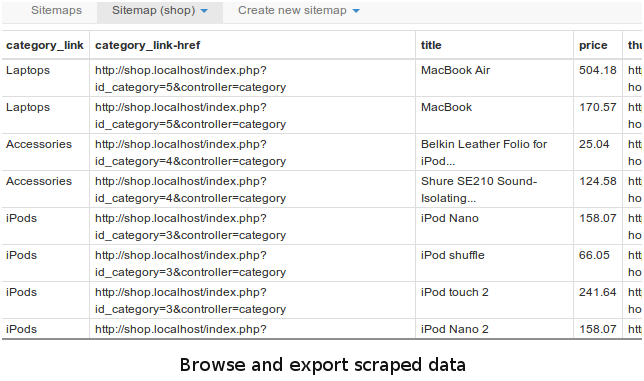Click category href URL in iPod touch 2 row
644x381 pixels.
coord(191,300)
